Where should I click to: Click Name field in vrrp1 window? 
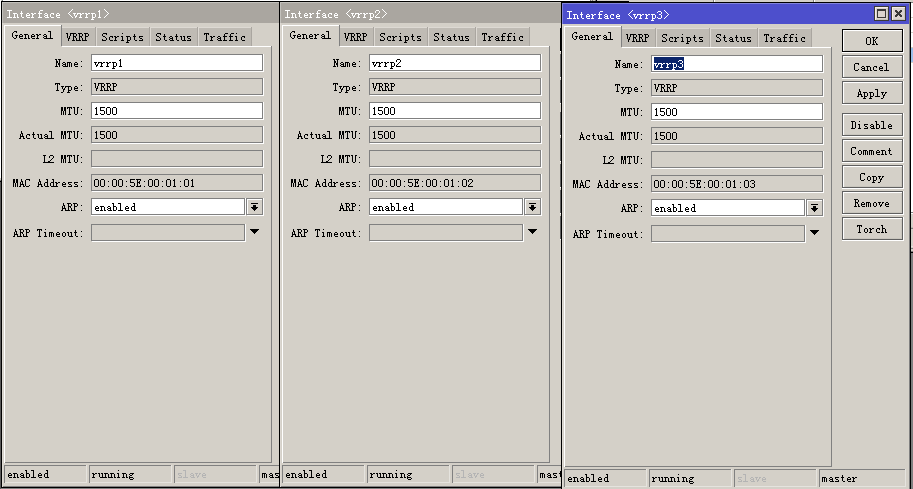click(177, 63)
